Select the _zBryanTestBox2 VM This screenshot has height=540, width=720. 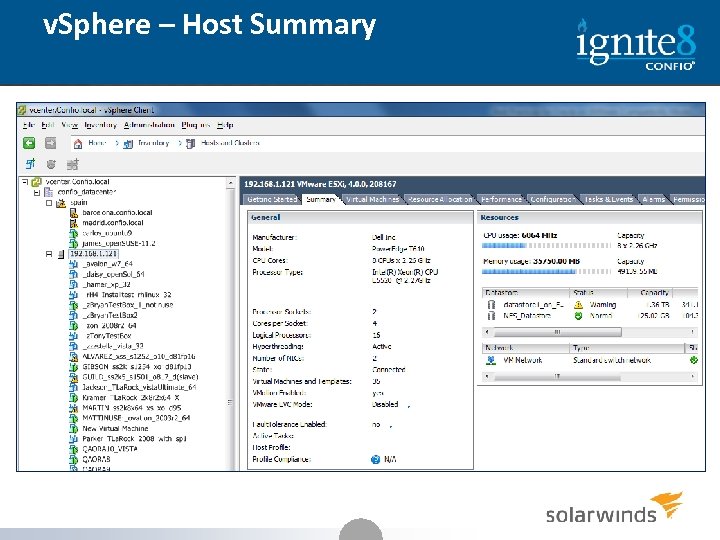coord(110,315)
